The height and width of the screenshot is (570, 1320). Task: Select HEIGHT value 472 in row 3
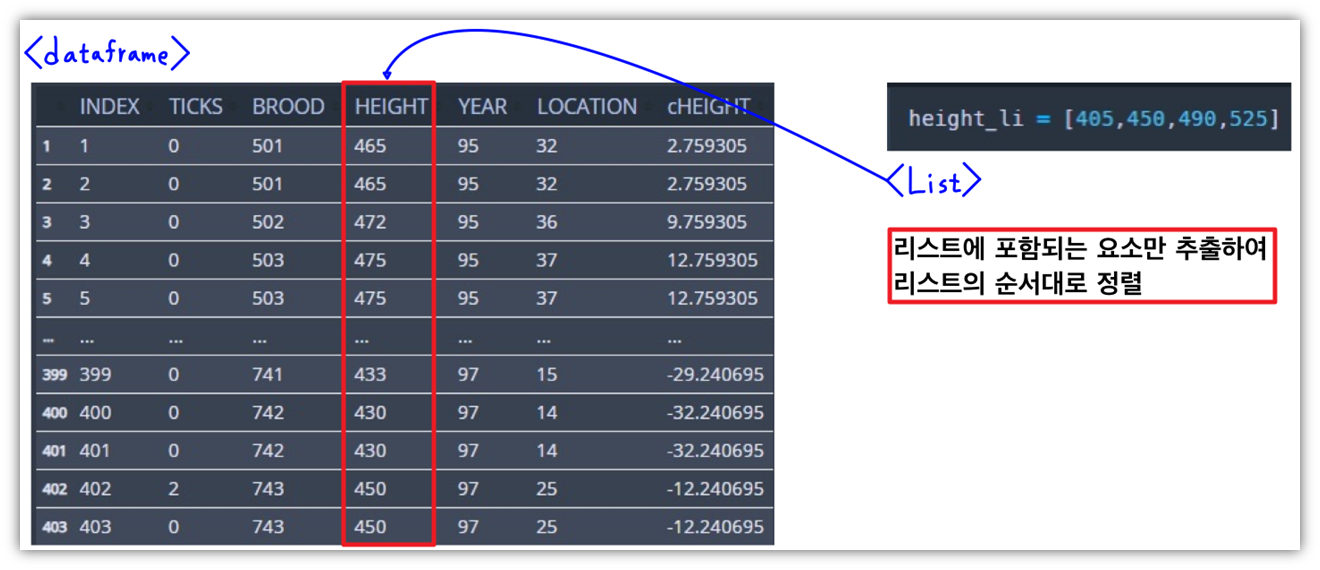click(x=370, y=222)
